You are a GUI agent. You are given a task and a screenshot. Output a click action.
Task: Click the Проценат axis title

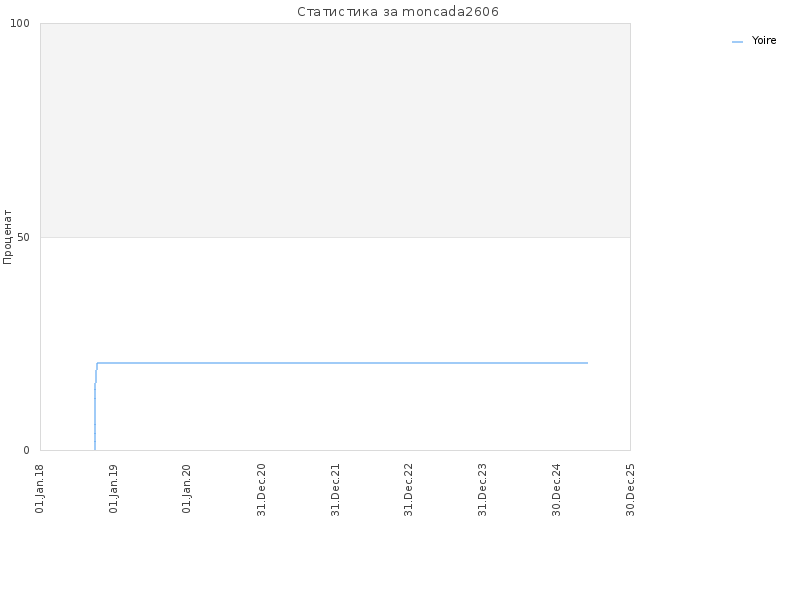click(x=7, y=237)
